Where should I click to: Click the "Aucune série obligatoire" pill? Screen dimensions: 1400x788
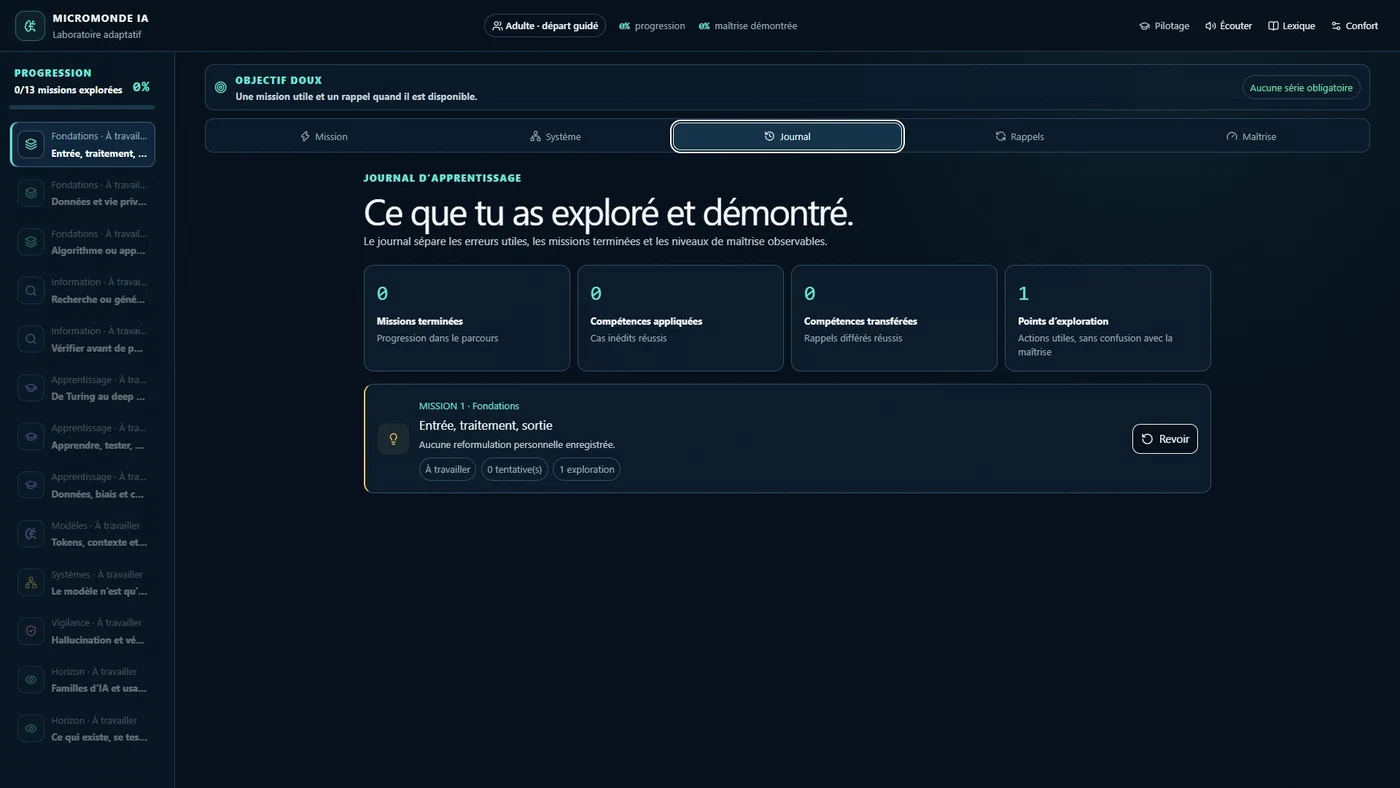1301,88
